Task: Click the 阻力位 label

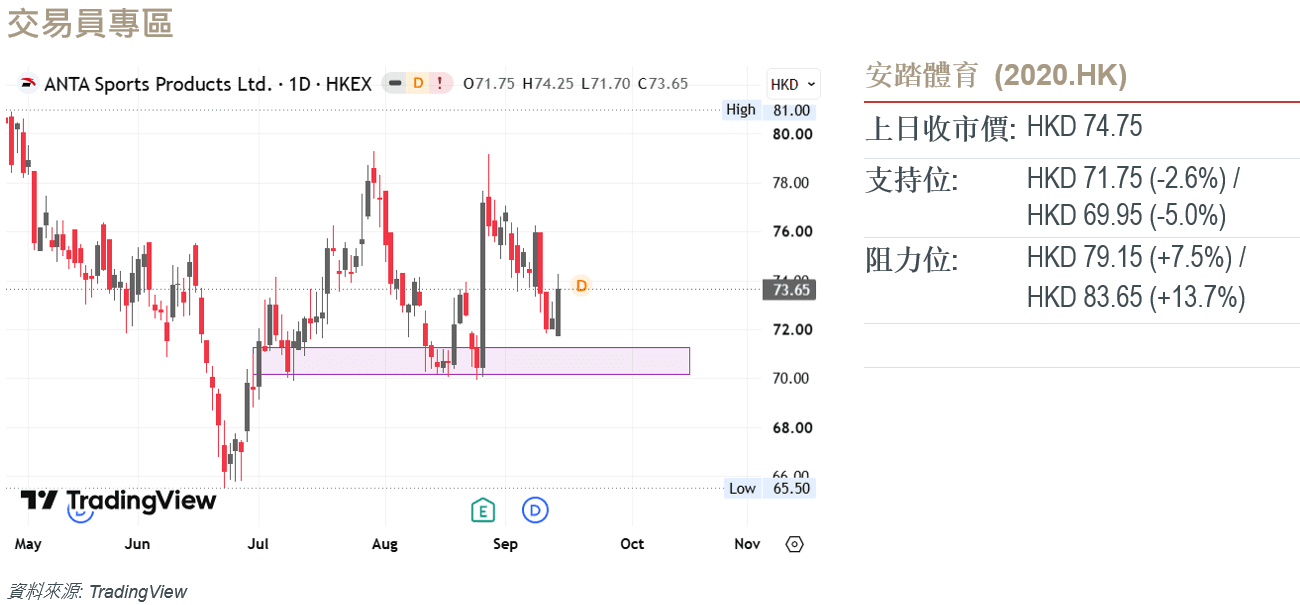Action: (x=911, y=260)
